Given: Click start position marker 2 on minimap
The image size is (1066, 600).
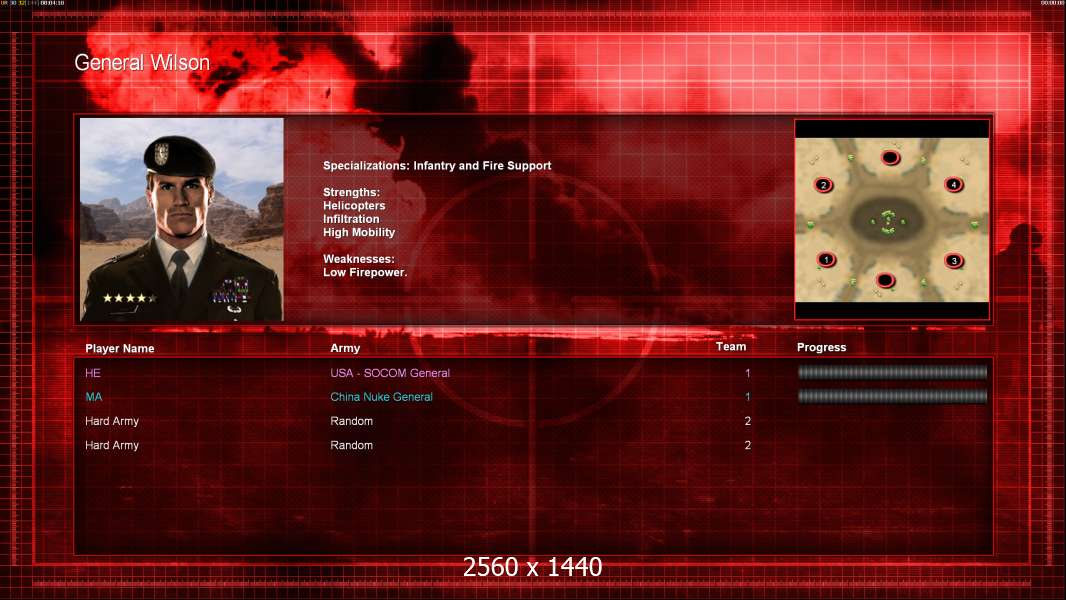Looking at the screenshot, I should pos(823,185).
